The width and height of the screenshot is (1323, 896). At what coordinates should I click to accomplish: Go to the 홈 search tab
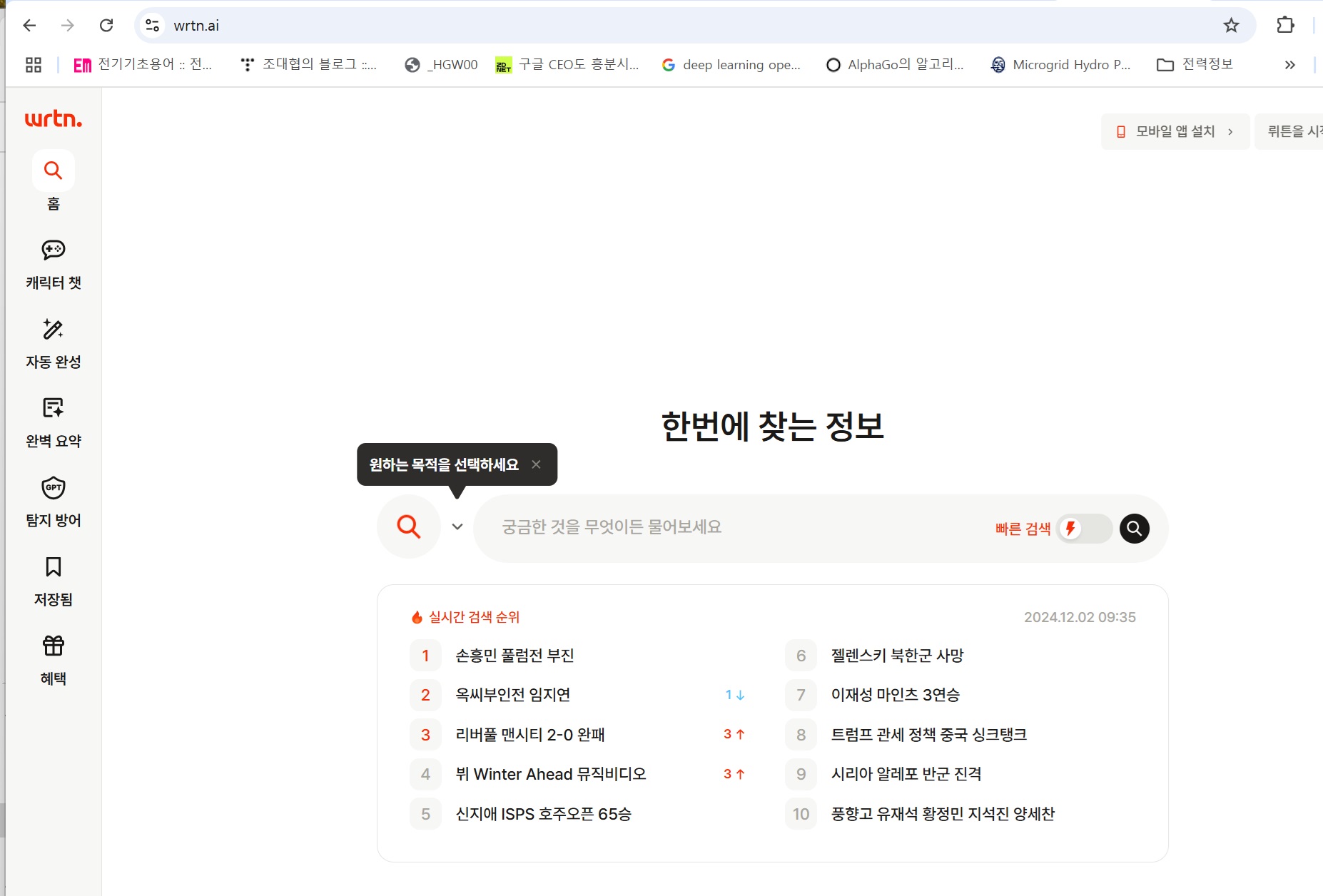54,171
